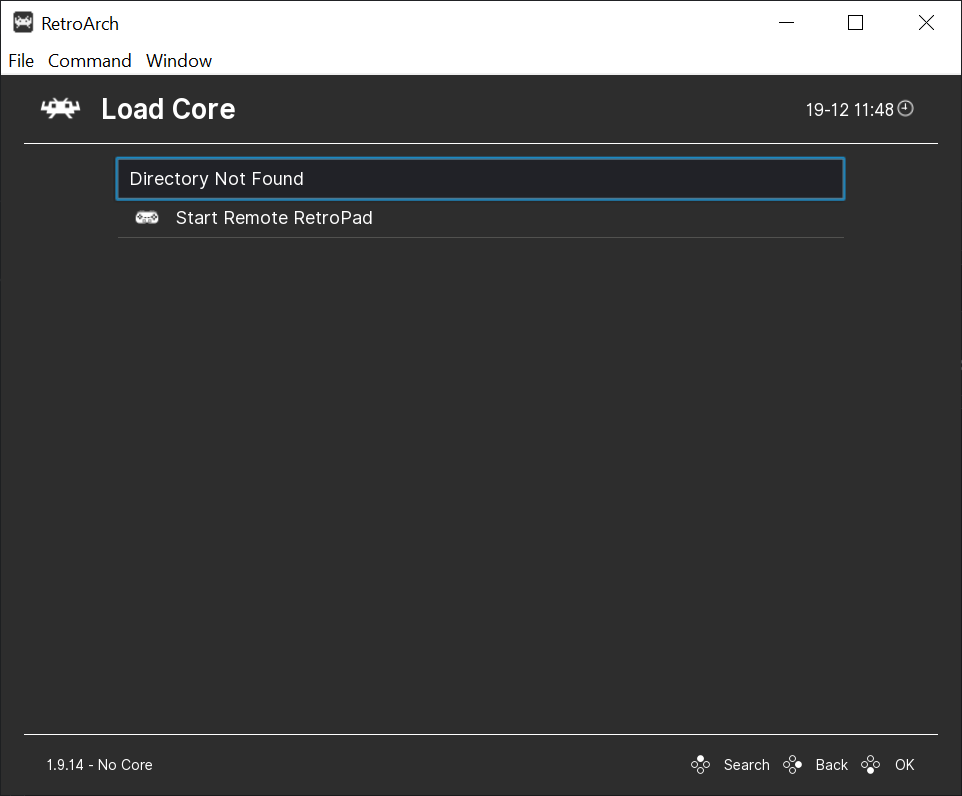Screen dimensions: 962x796
Task: Launch Start Remote RetroPad
Action: point(273,217)
